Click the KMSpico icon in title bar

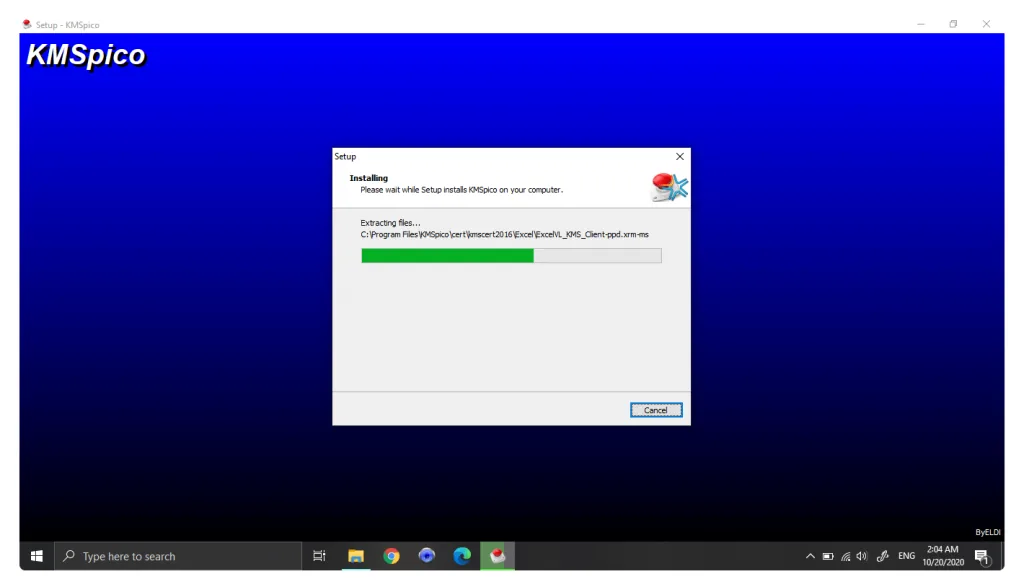[x=27, y=24]
